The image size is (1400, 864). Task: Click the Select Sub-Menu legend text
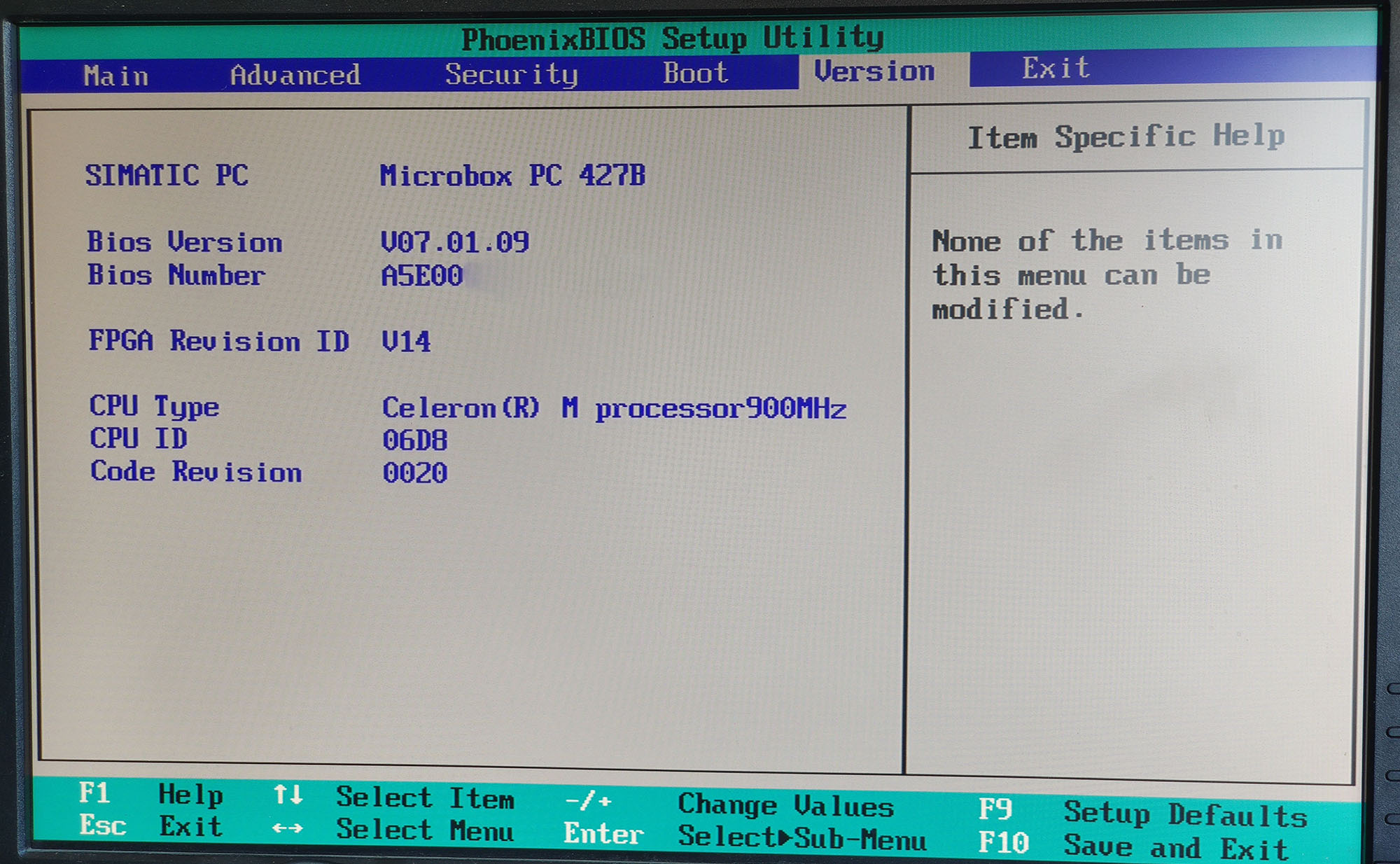(x=802, y=838)
